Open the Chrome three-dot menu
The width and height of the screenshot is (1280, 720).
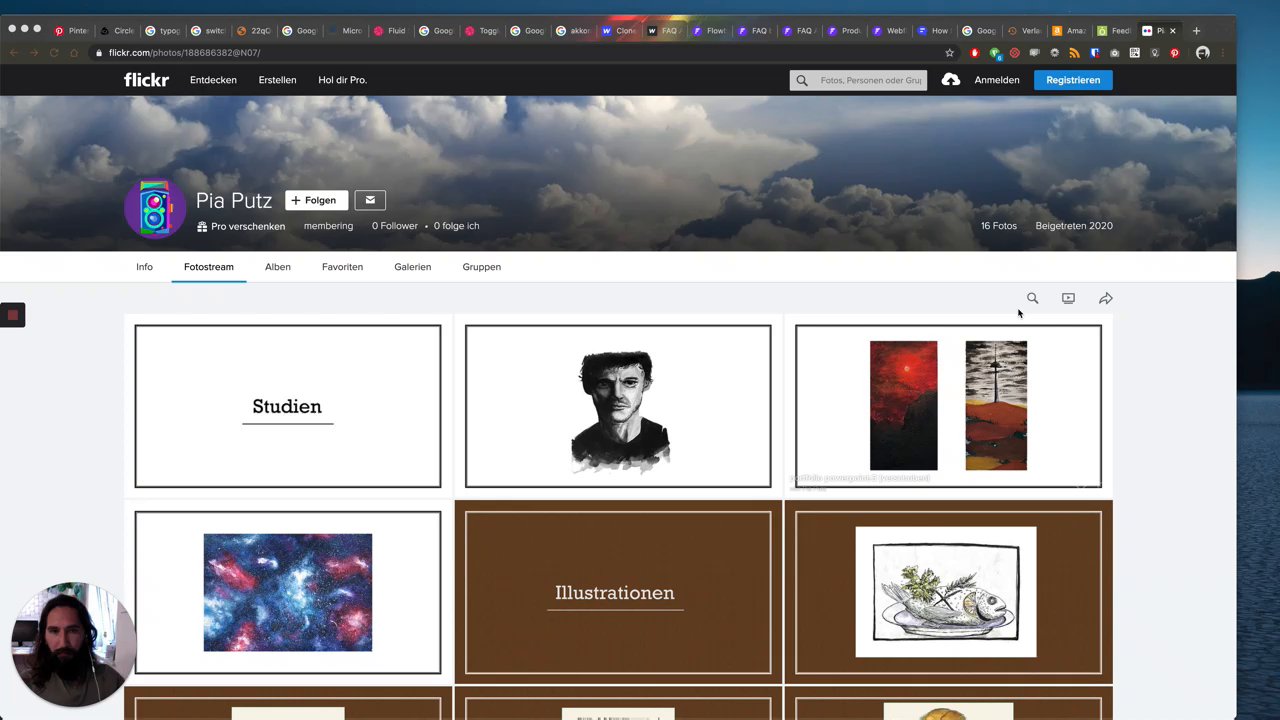pos(1223,53)
